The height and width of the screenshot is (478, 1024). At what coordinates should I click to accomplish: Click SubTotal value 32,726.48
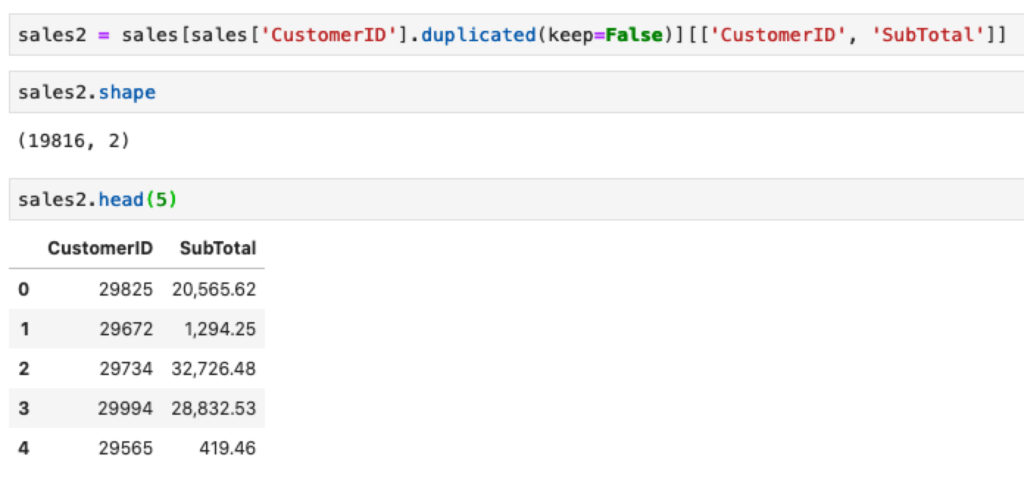[214, 369]
